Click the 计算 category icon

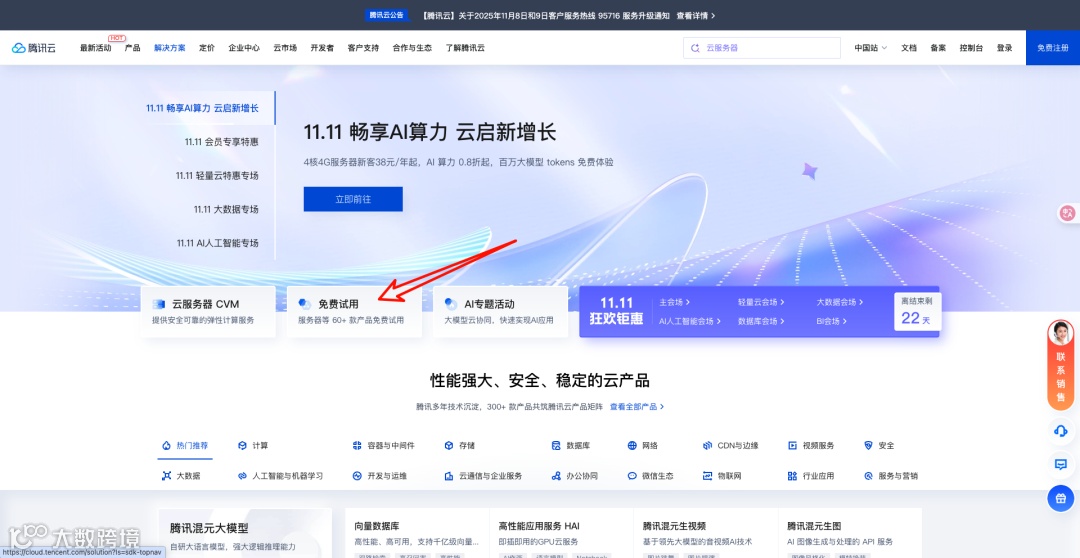tap(242, 446)
